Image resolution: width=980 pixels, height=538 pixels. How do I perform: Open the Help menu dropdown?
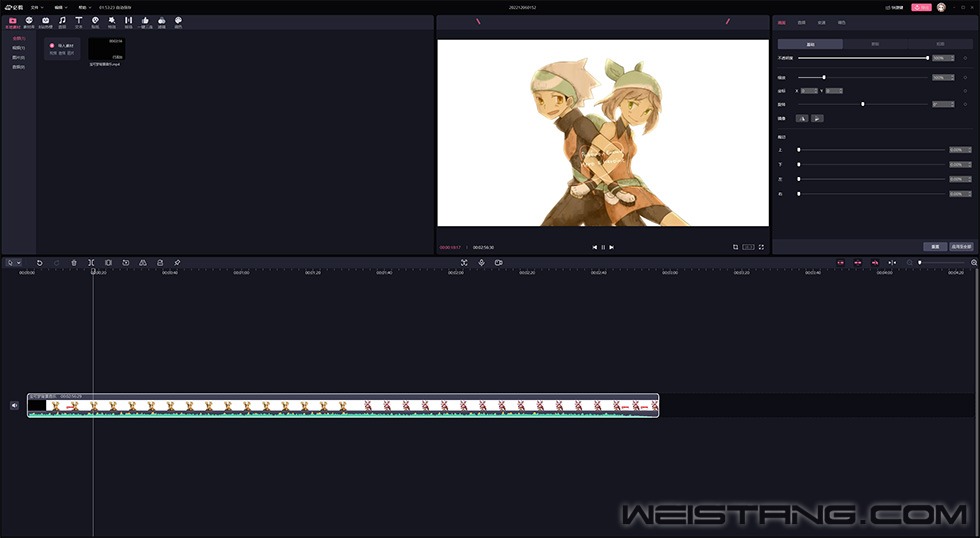pyautogui.click(x=84, y=7)
